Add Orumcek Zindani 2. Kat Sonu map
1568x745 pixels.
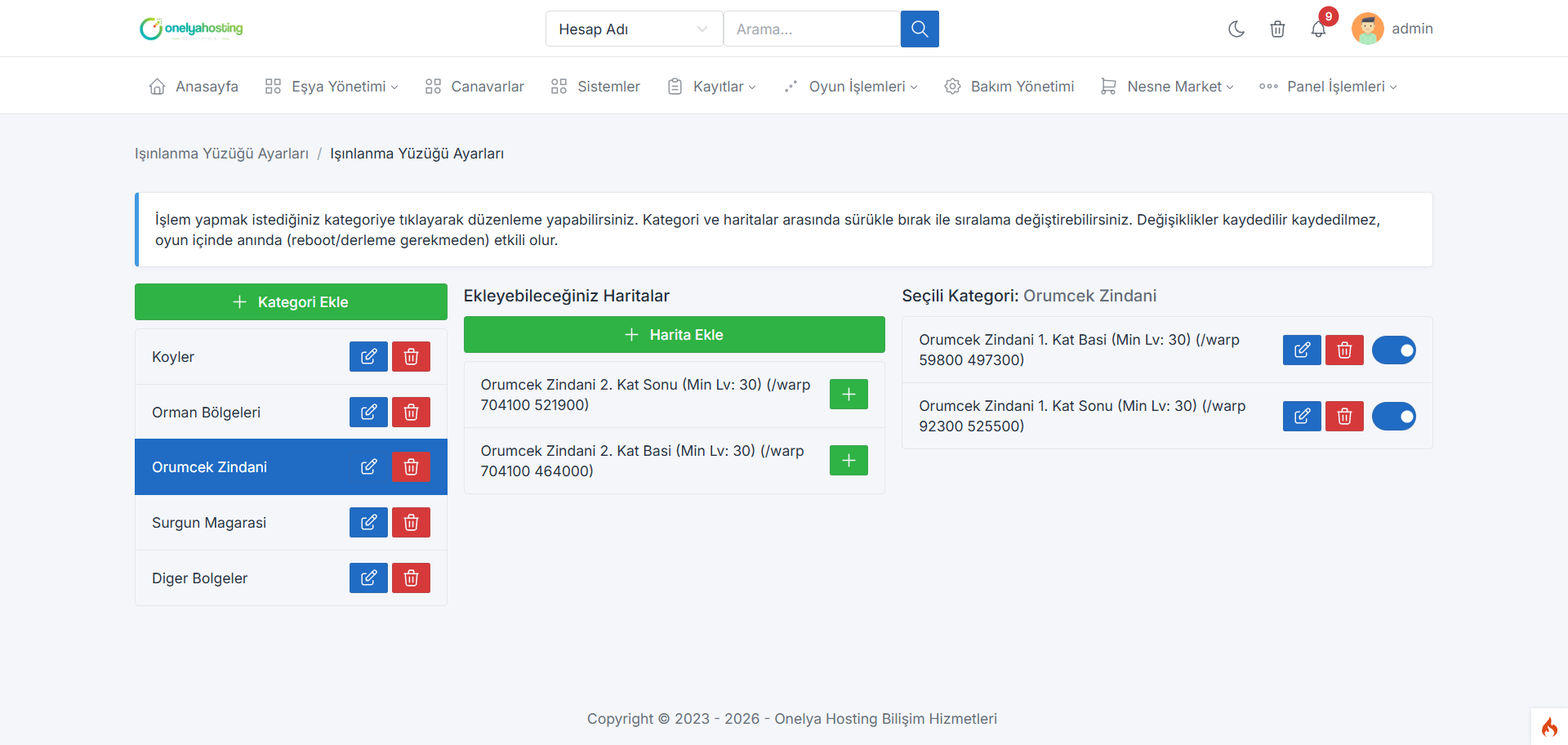(x=849, y=394)
